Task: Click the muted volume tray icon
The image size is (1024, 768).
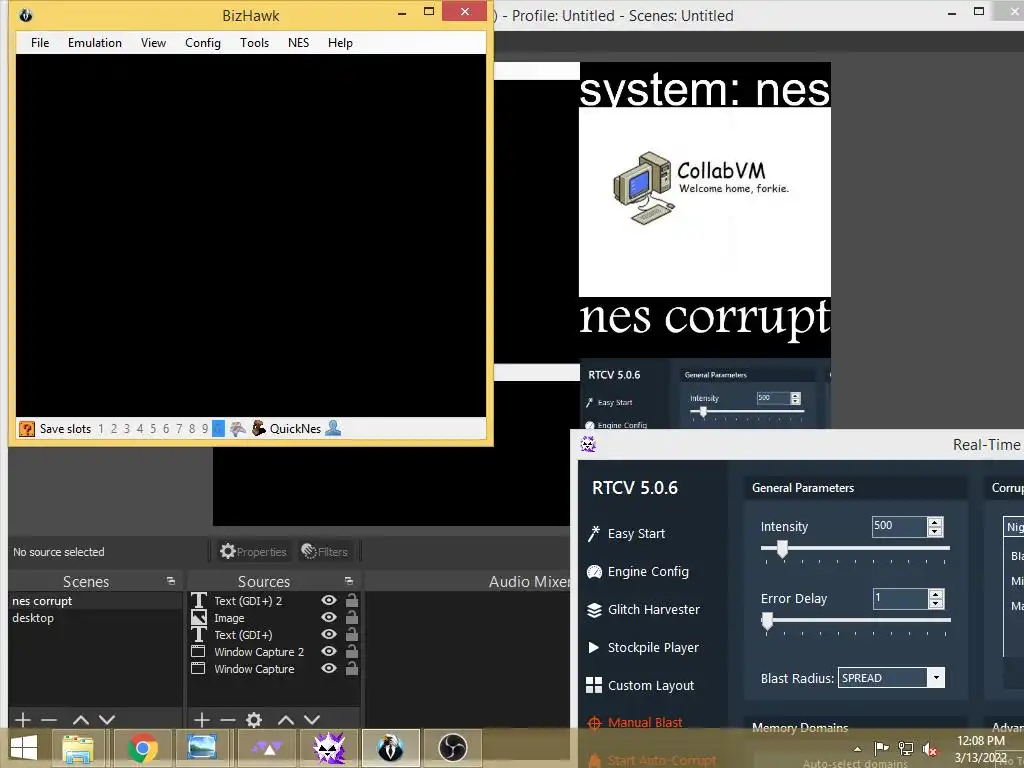Action: point(930,749)
